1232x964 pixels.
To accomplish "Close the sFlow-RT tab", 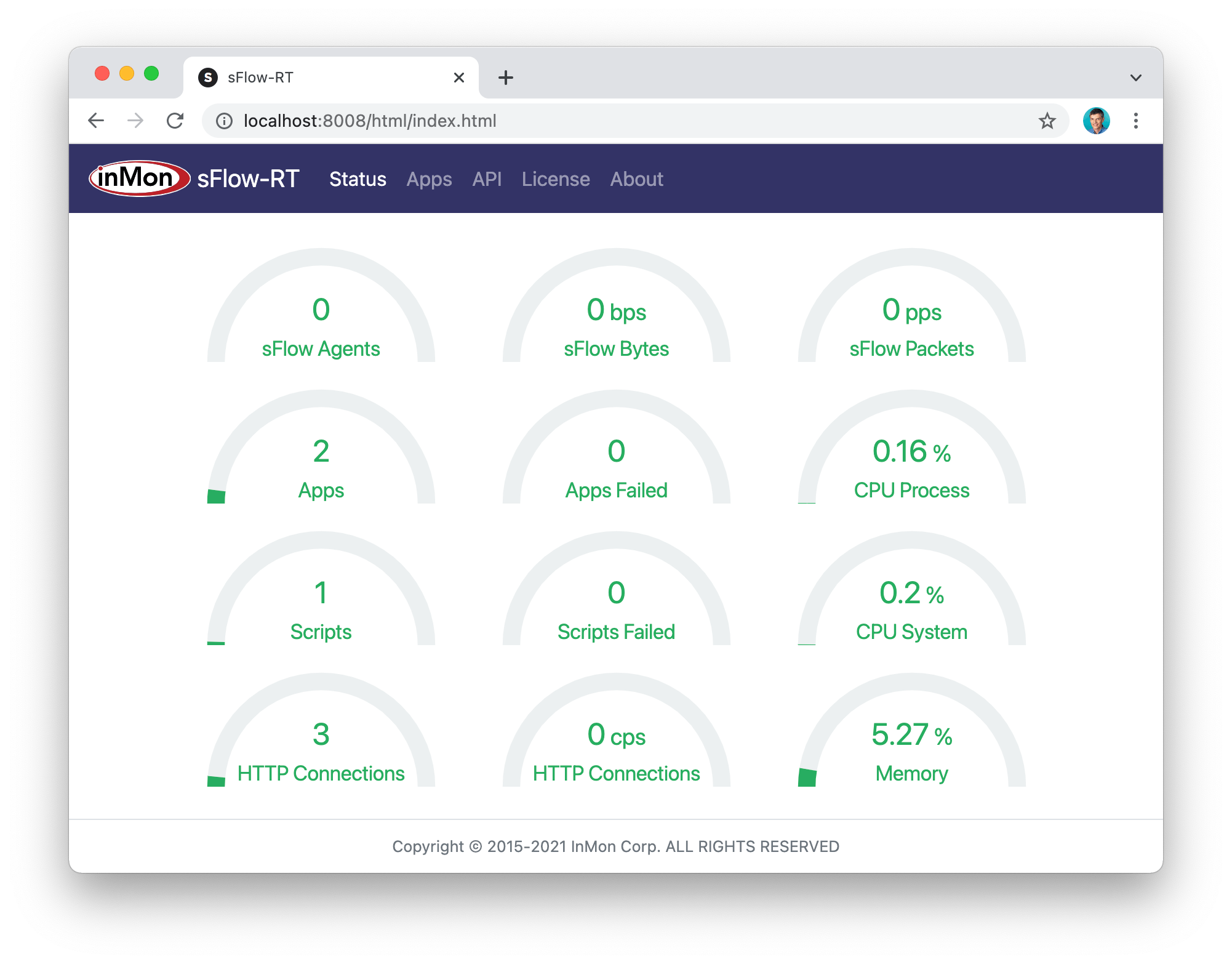I will 458,78.
